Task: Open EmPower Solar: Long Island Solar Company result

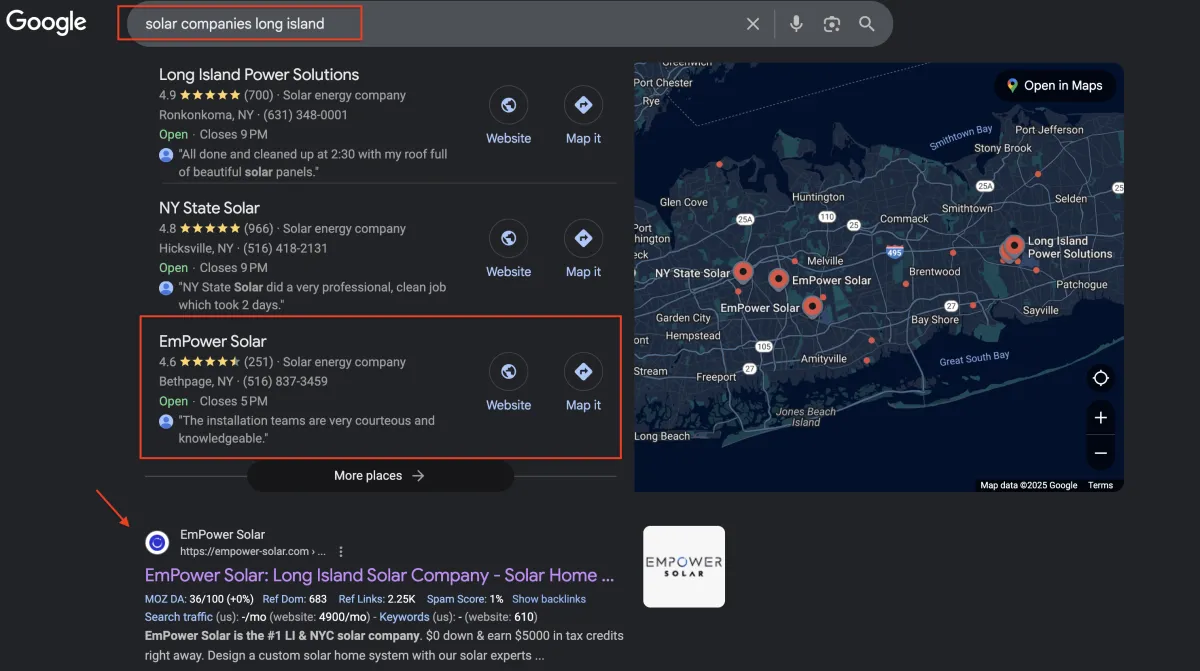Action: 379,575
